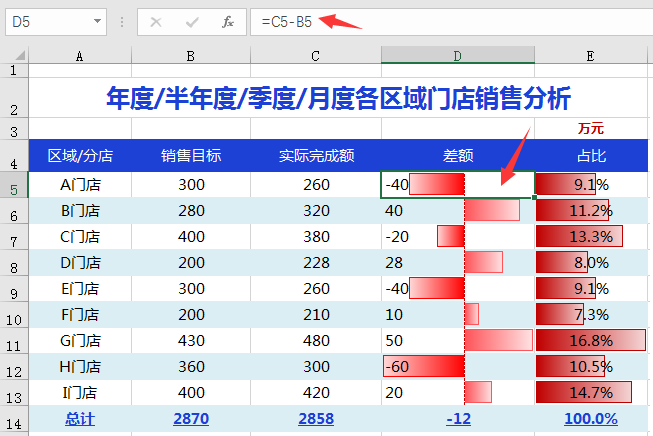Click the Cancel (X) formula bar icon
The height and width of the screenshot is (436, 653).
(x=156, y=22)
